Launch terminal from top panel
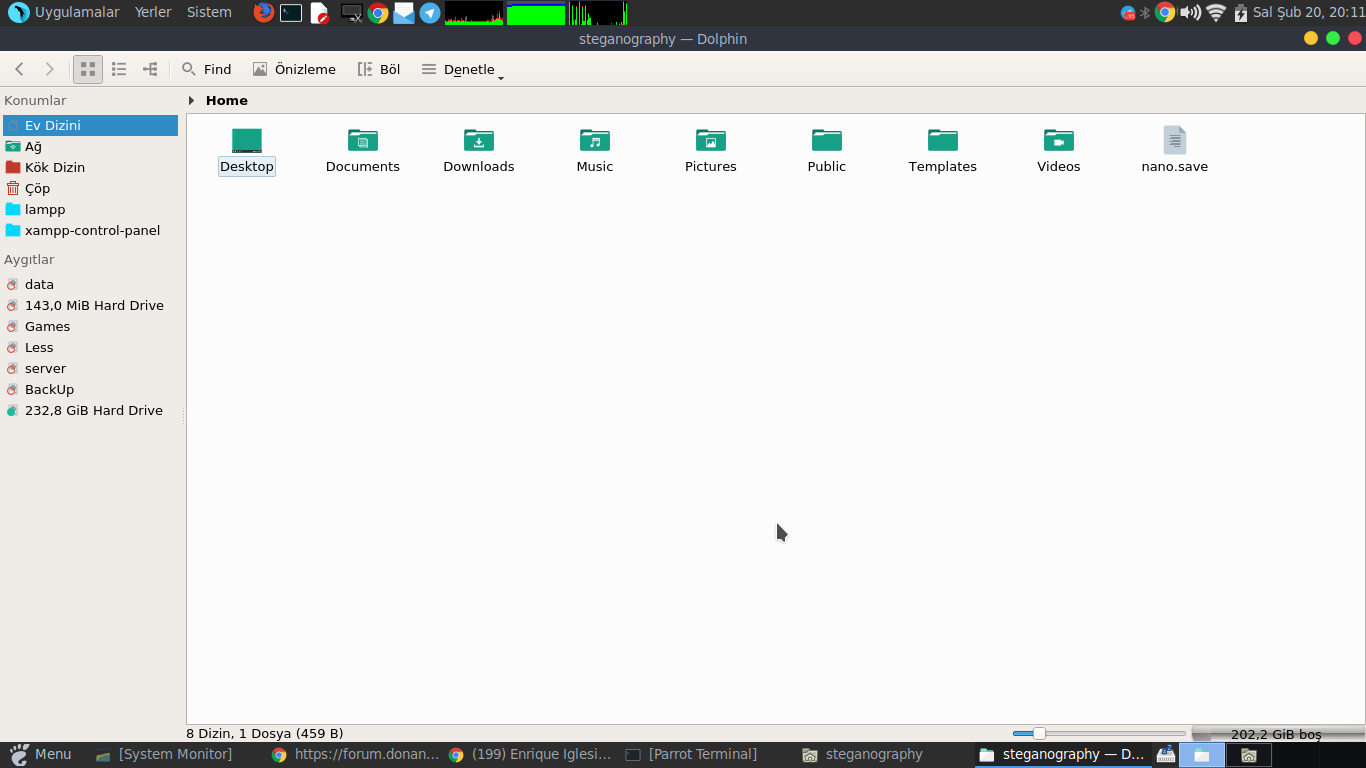Image resolution: width=1366 pixels, height=768 pixels. 291,13
